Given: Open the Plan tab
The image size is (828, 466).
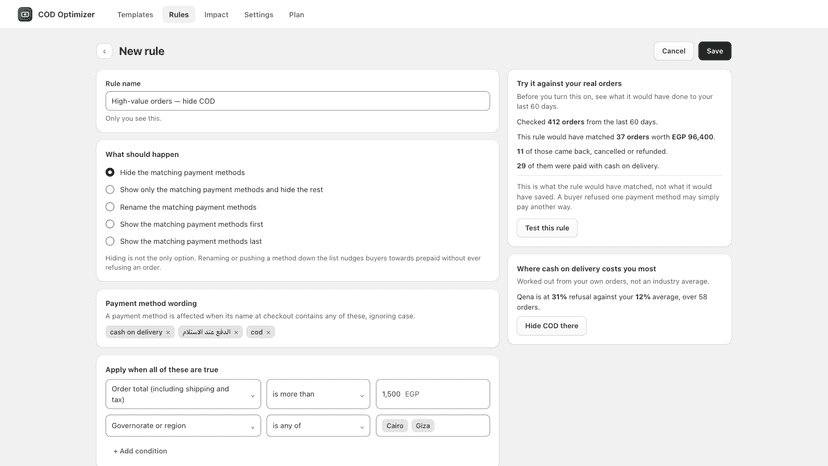Looking at the screenshot, I should (x=296, y=15).
